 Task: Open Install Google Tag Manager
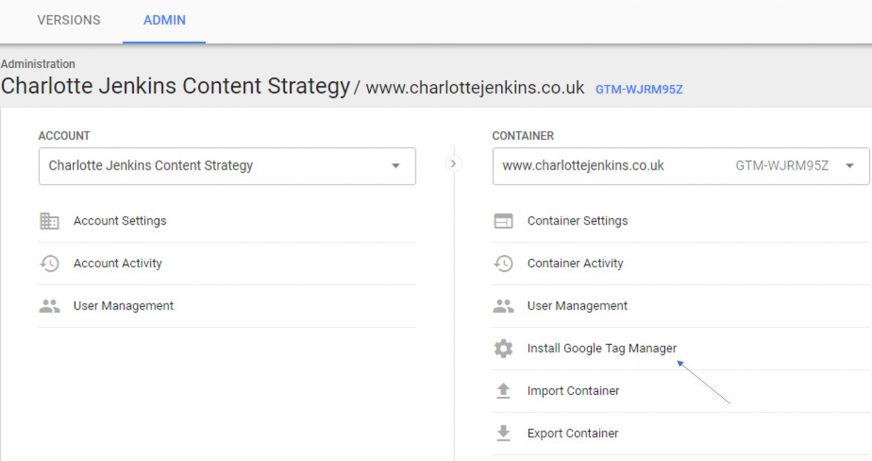coord(602,349)
